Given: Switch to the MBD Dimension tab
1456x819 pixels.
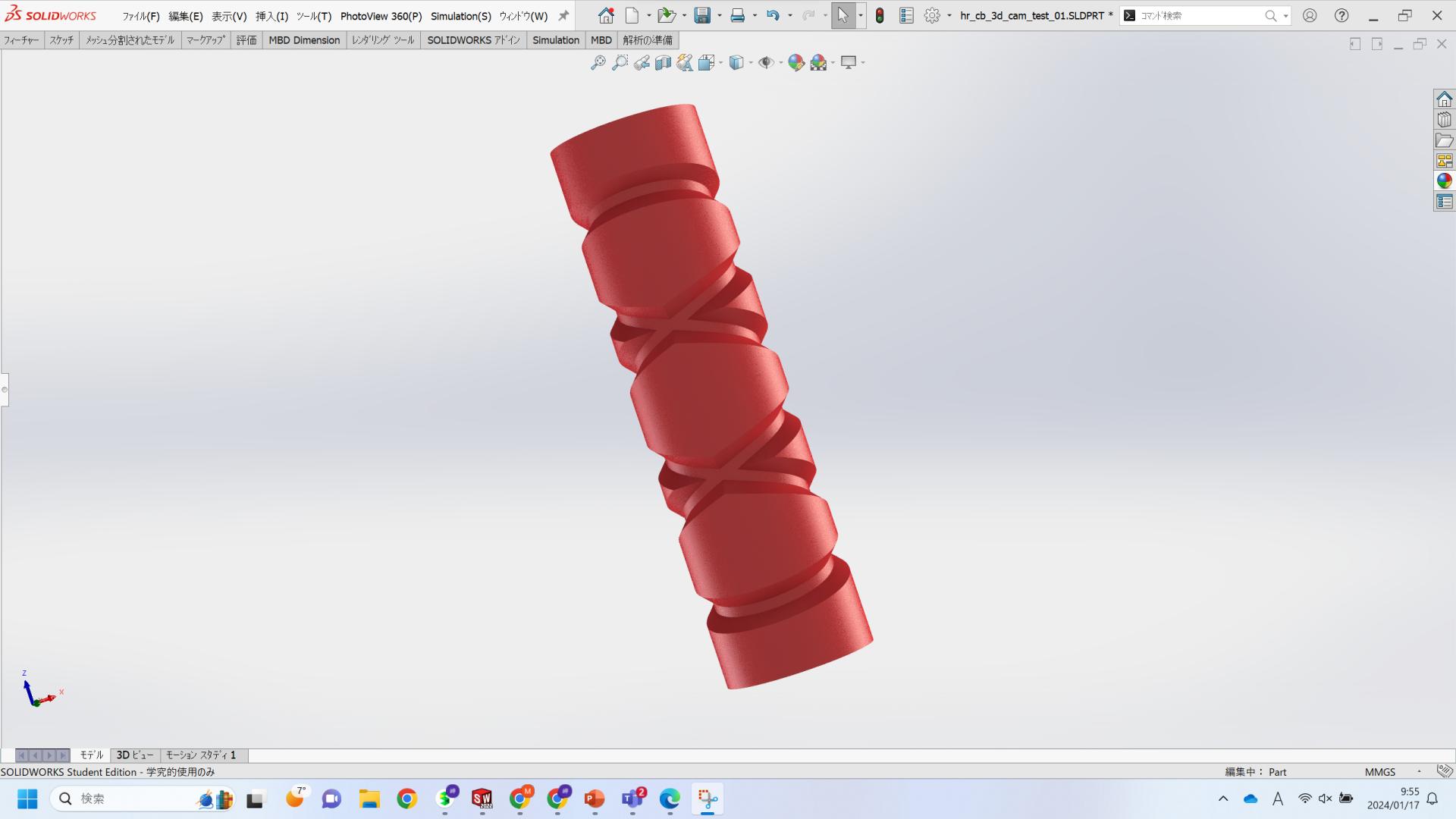Looking at the screenshot, I should pos(304,40).
